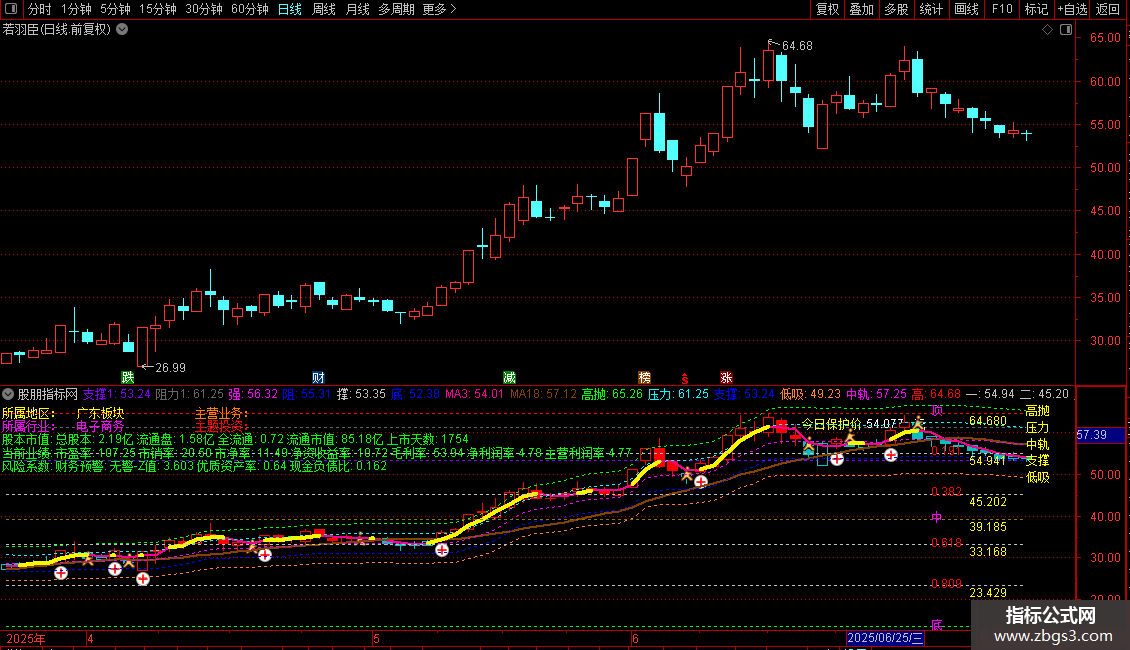Click the 主营业务 label
The height and width of the screenshot is (650, 1130).
point(221,414)
